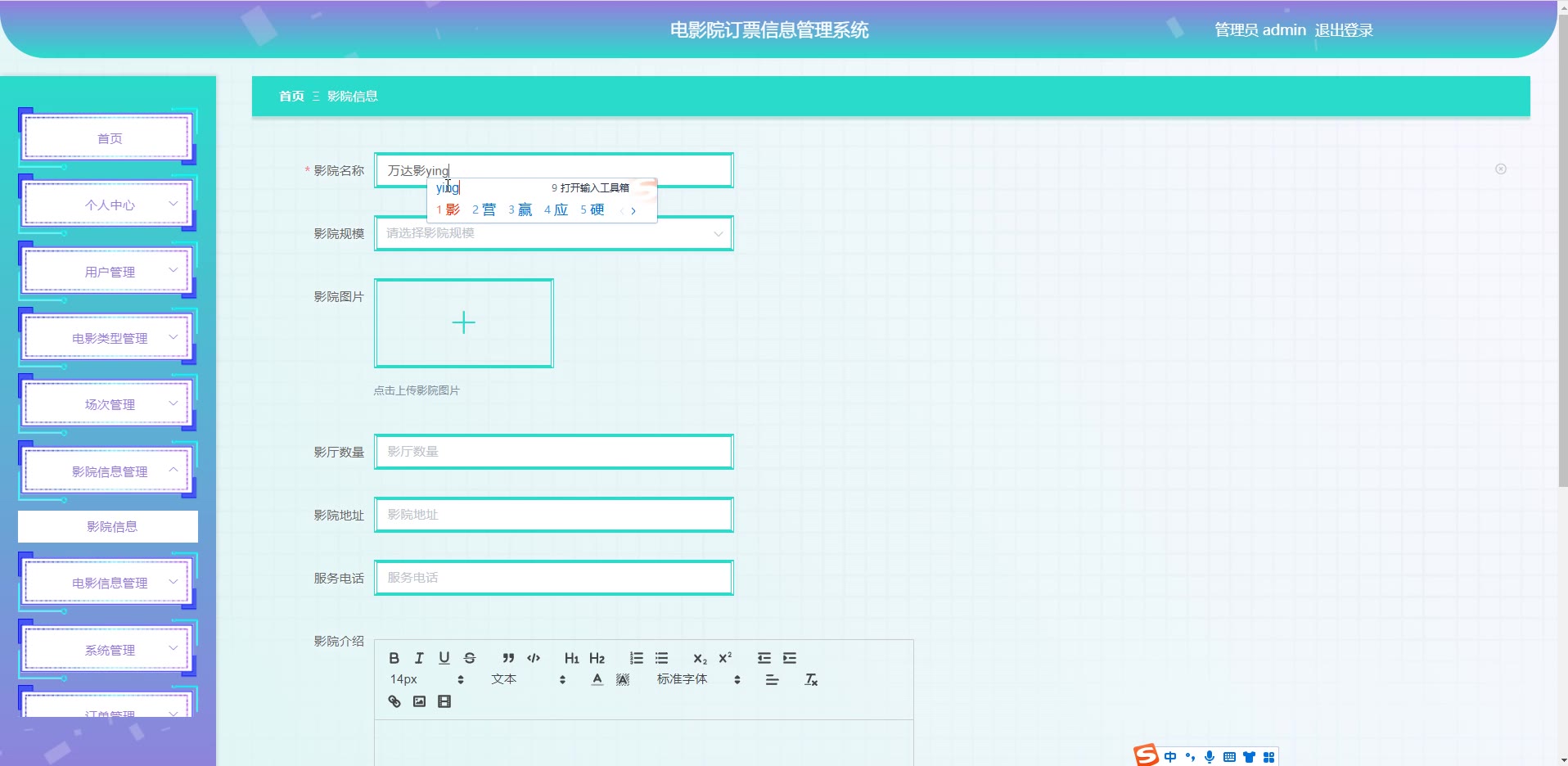
Task: Click the Sogou input method logo
Action: (x=1146, y=755)
